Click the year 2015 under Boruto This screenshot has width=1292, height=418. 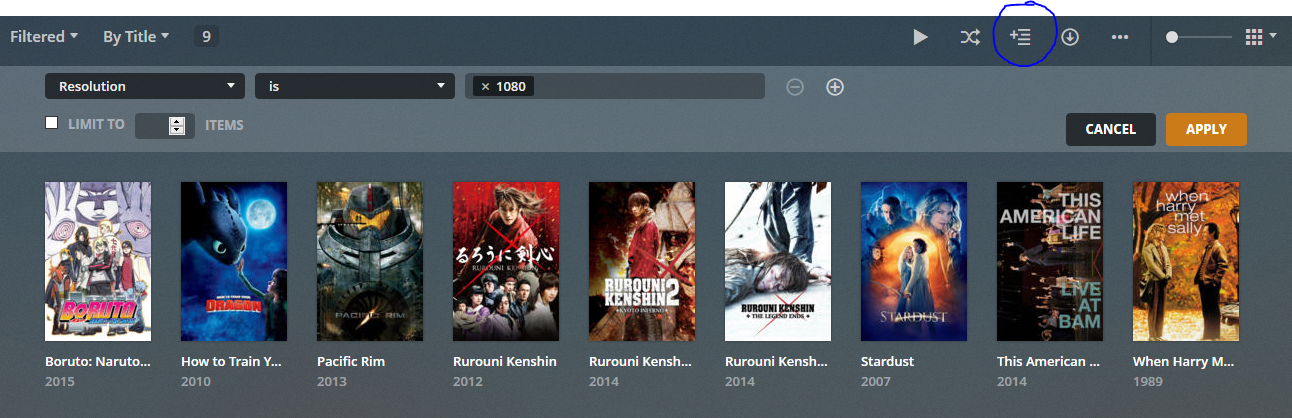(58, 382)
